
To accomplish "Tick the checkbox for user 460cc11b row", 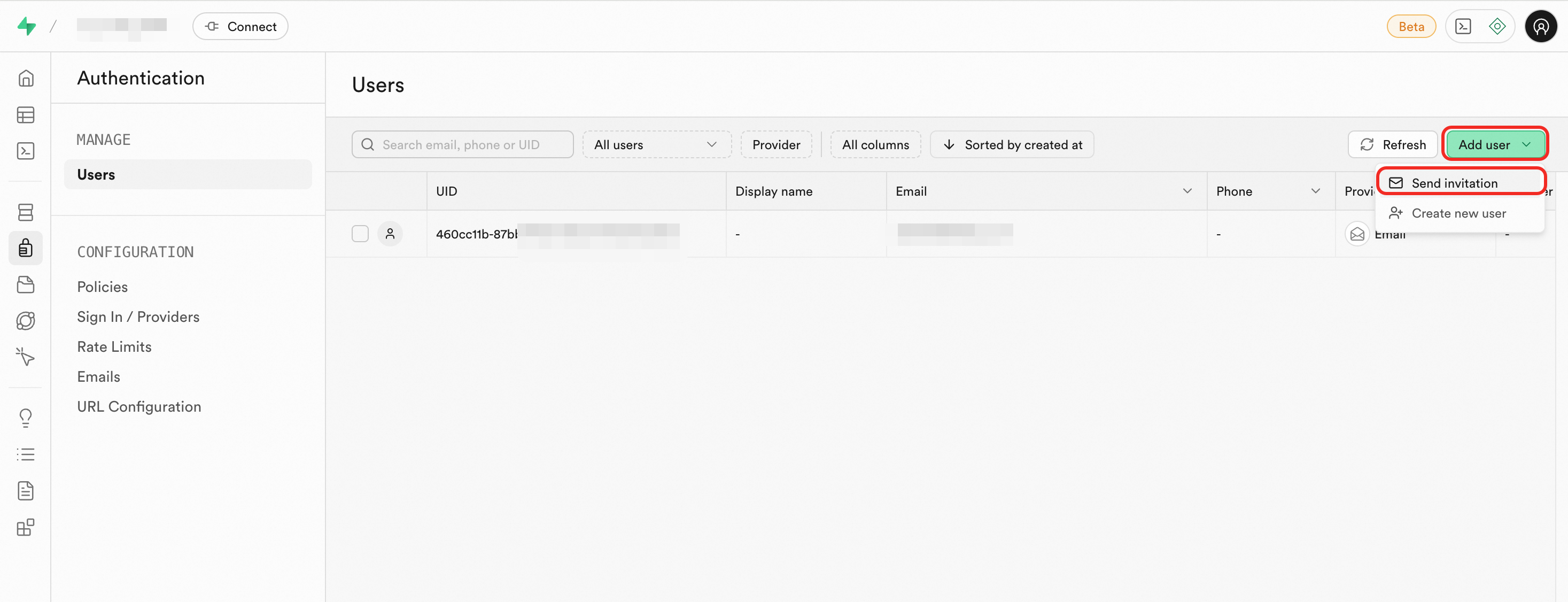I will click(360, 234).
